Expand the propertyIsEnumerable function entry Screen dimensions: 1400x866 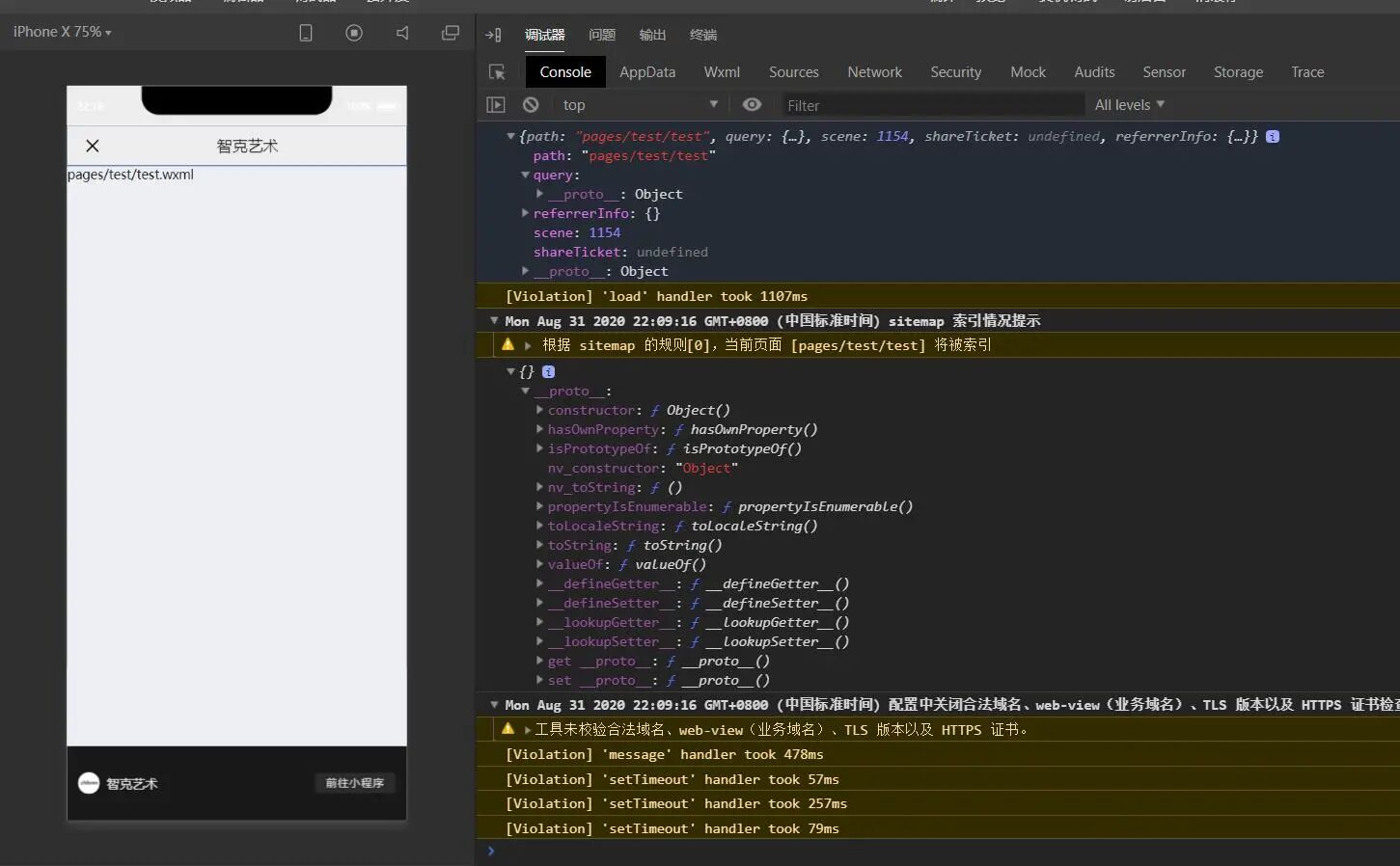539,506
